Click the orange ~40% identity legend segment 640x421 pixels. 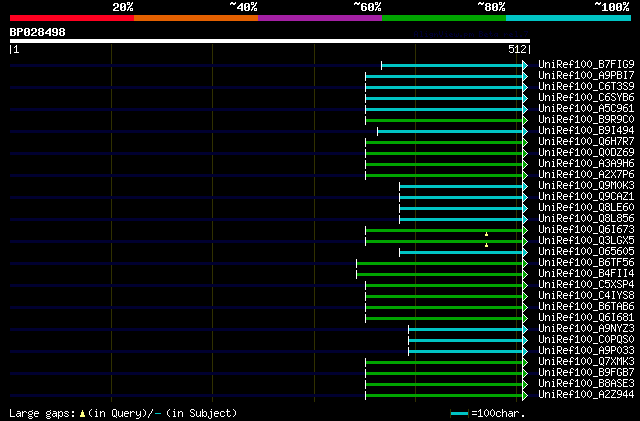point(196,18)
